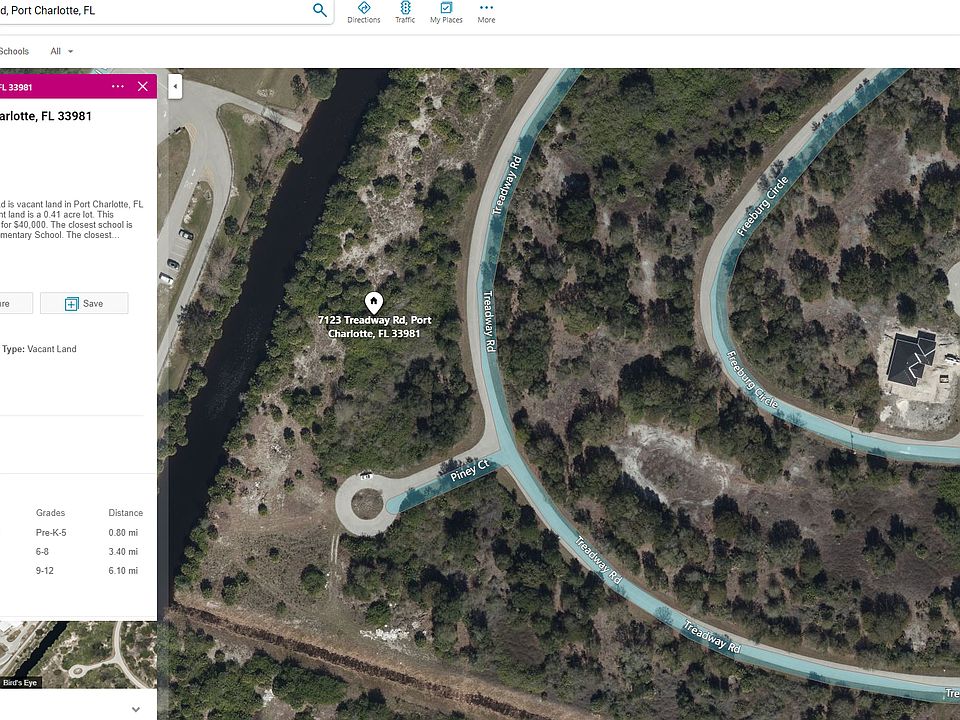This screenshot has width=960, height=720.
Task: Click the Piney Ct street label
Action: pos(468,471)
